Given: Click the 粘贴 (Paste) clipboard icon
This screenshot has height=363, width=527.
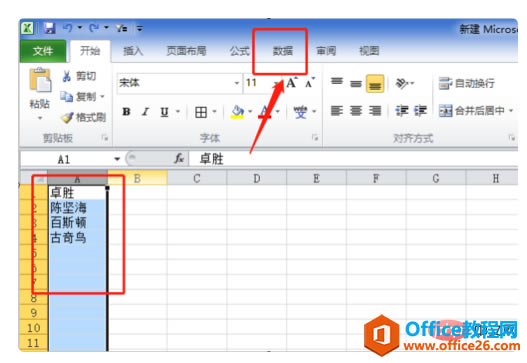Looking at the screenshot, I should [40, 80].
